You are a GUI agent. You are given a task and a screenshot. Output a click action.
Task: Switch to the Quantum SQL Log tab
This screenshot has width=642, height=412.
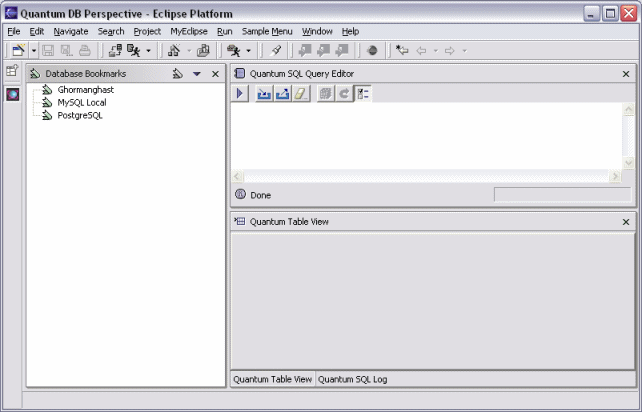(352, 379)
